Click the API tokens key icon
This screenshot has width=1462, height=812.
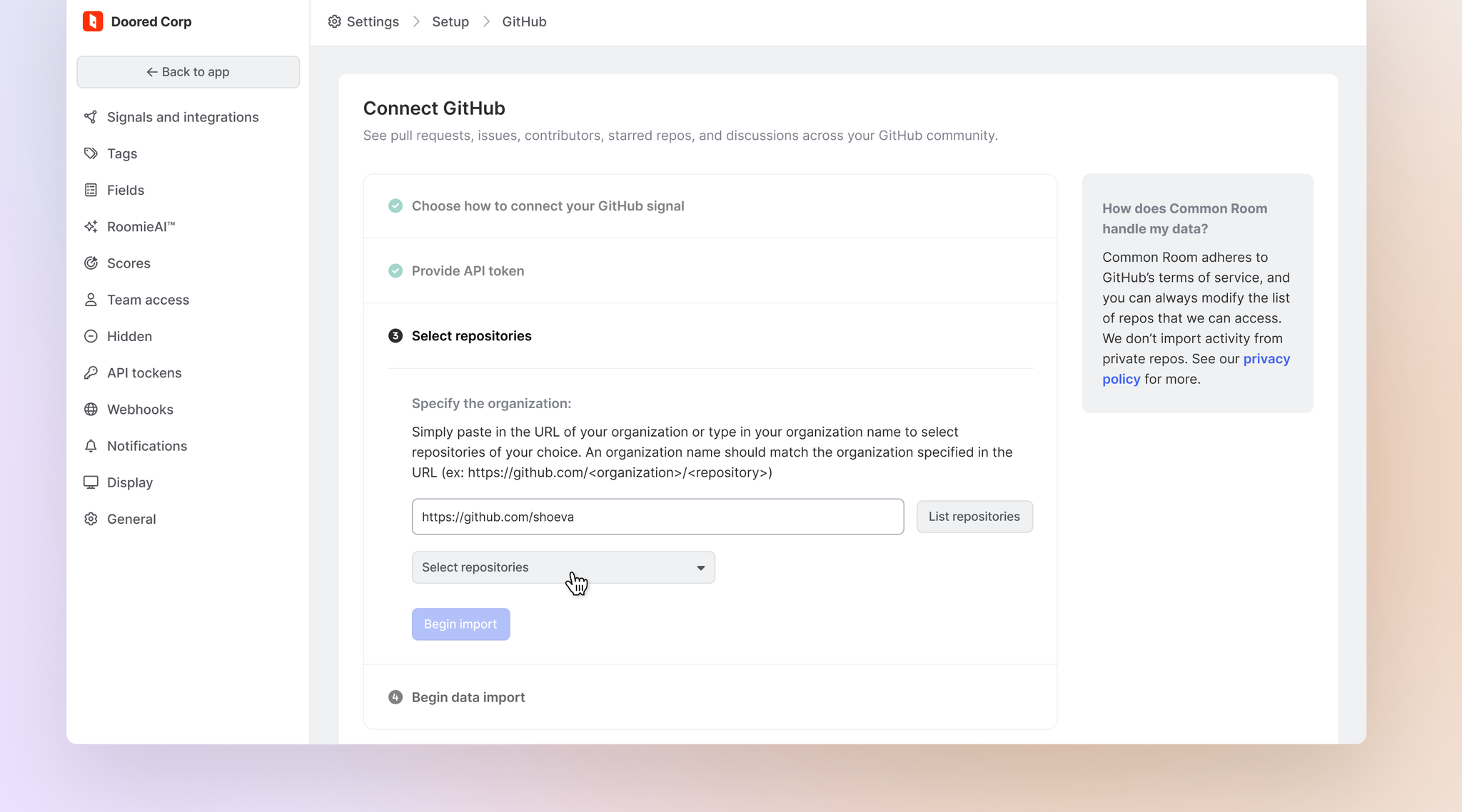click(x=91, y=373)
